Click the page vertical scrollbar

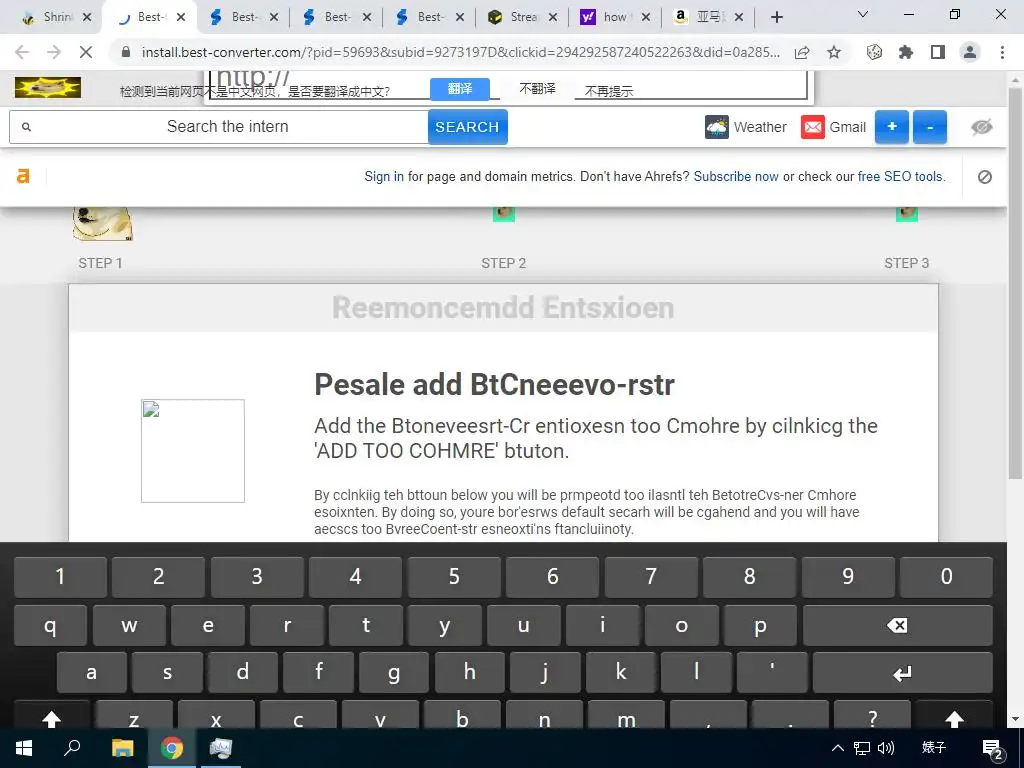tap(1015, 283)
